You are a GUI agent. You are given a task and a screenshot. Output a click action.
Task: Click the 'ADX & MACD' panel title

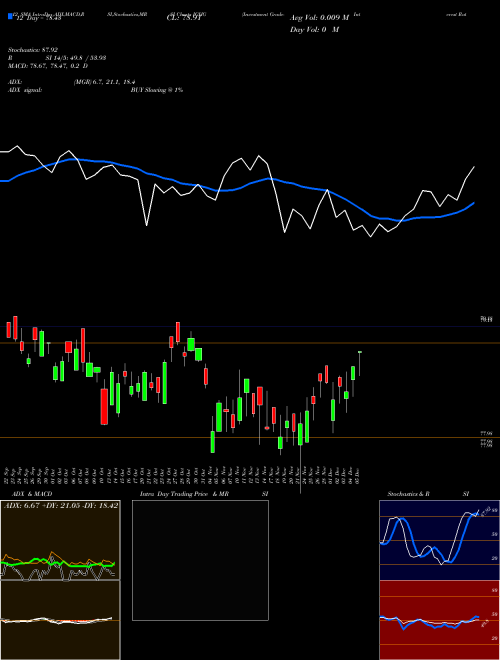(32, 494)
